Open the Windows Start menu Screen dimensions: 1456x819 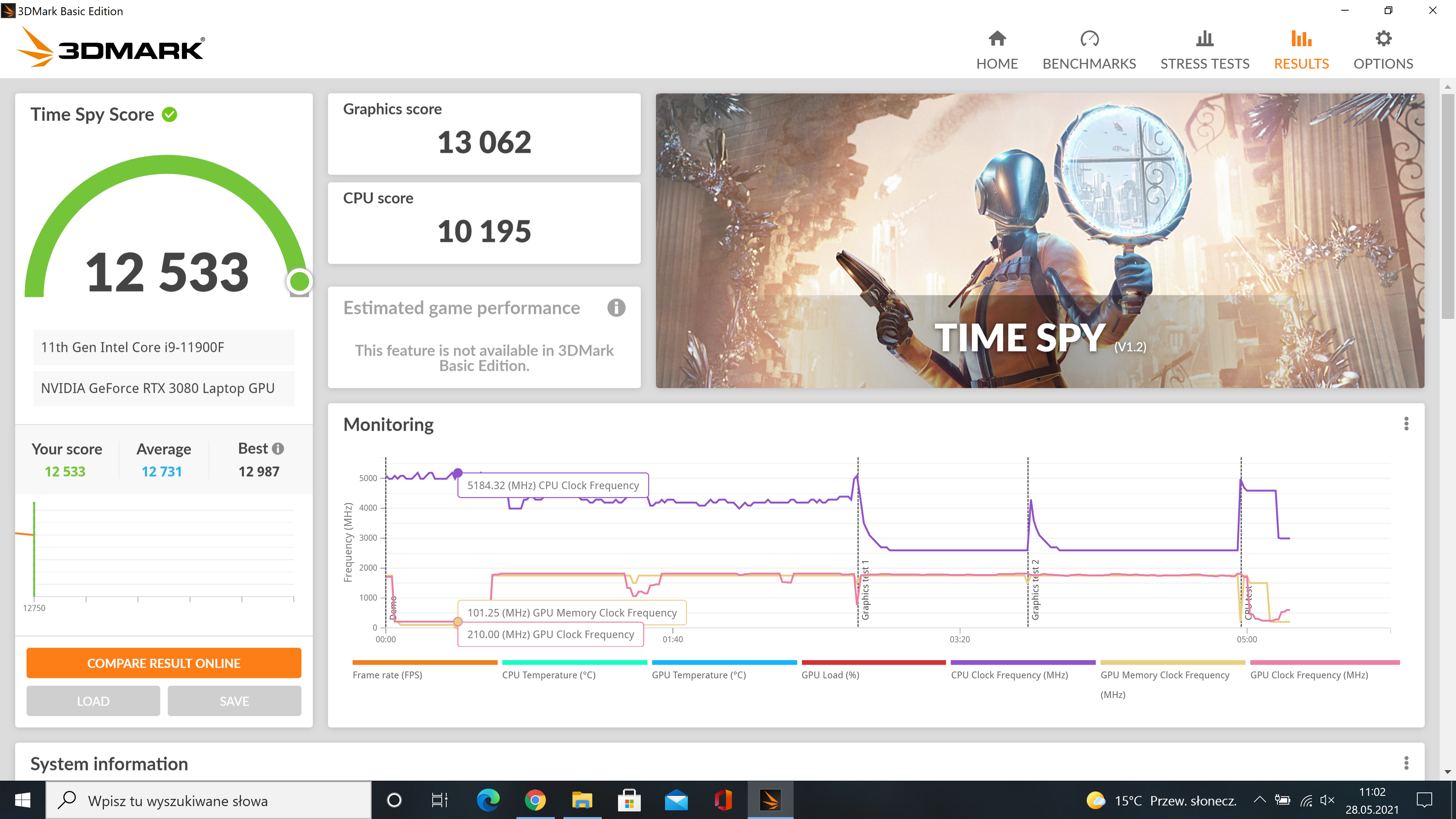[x=23, y=800]
